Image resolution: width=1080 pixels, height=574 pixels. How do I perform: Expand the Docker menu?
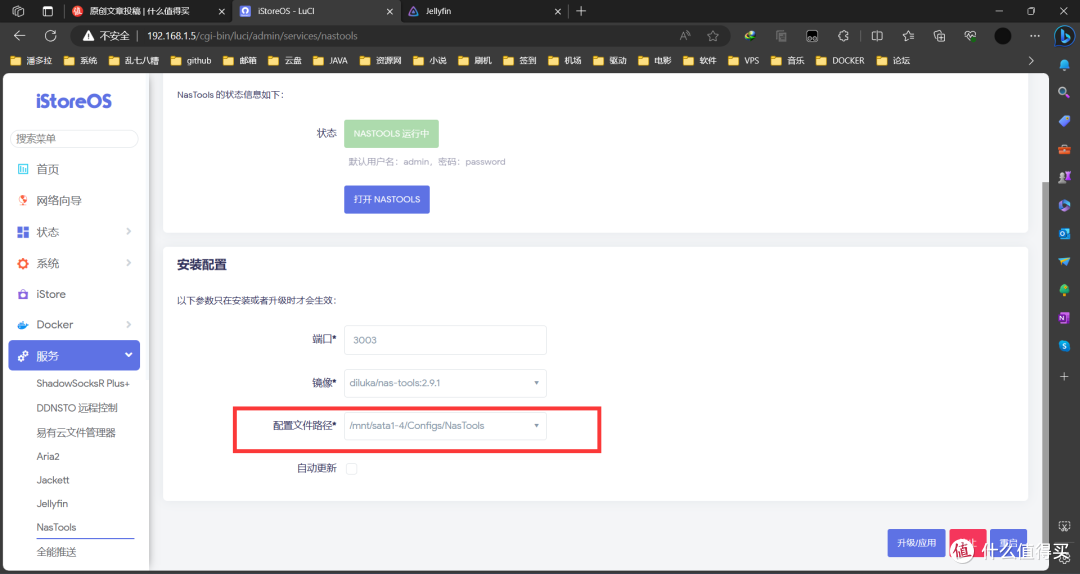(x=74, y=325)
